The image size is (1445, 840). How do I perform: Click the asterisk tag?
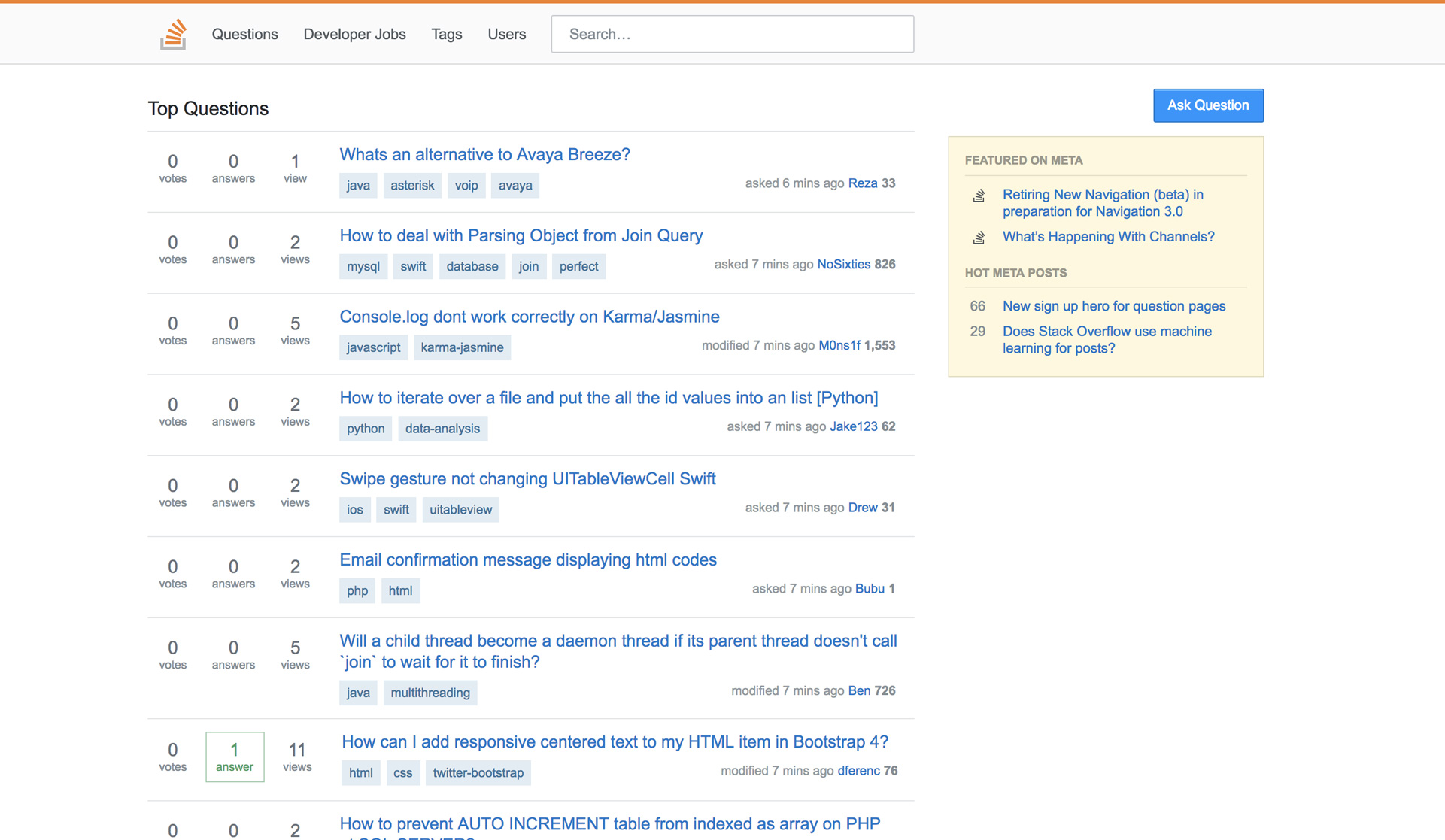click(x=411, y=185)
